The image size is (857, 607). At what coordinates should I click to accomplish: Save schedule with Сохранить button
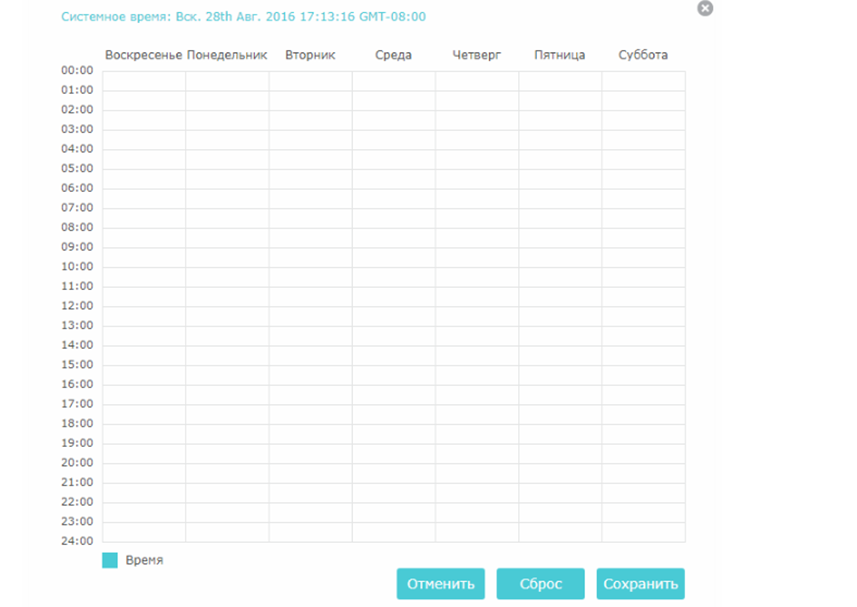point(641,584)
